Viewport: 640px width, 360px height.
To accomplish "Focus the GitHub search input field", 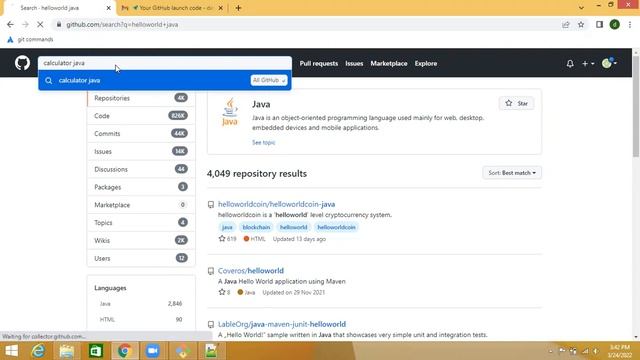I will coord(164,63).
